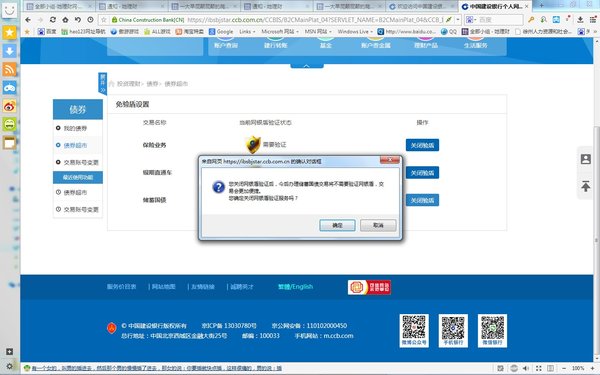
Task: Click 关闭验盾 in the 银期直通车 row
Action: pos(422,173)
